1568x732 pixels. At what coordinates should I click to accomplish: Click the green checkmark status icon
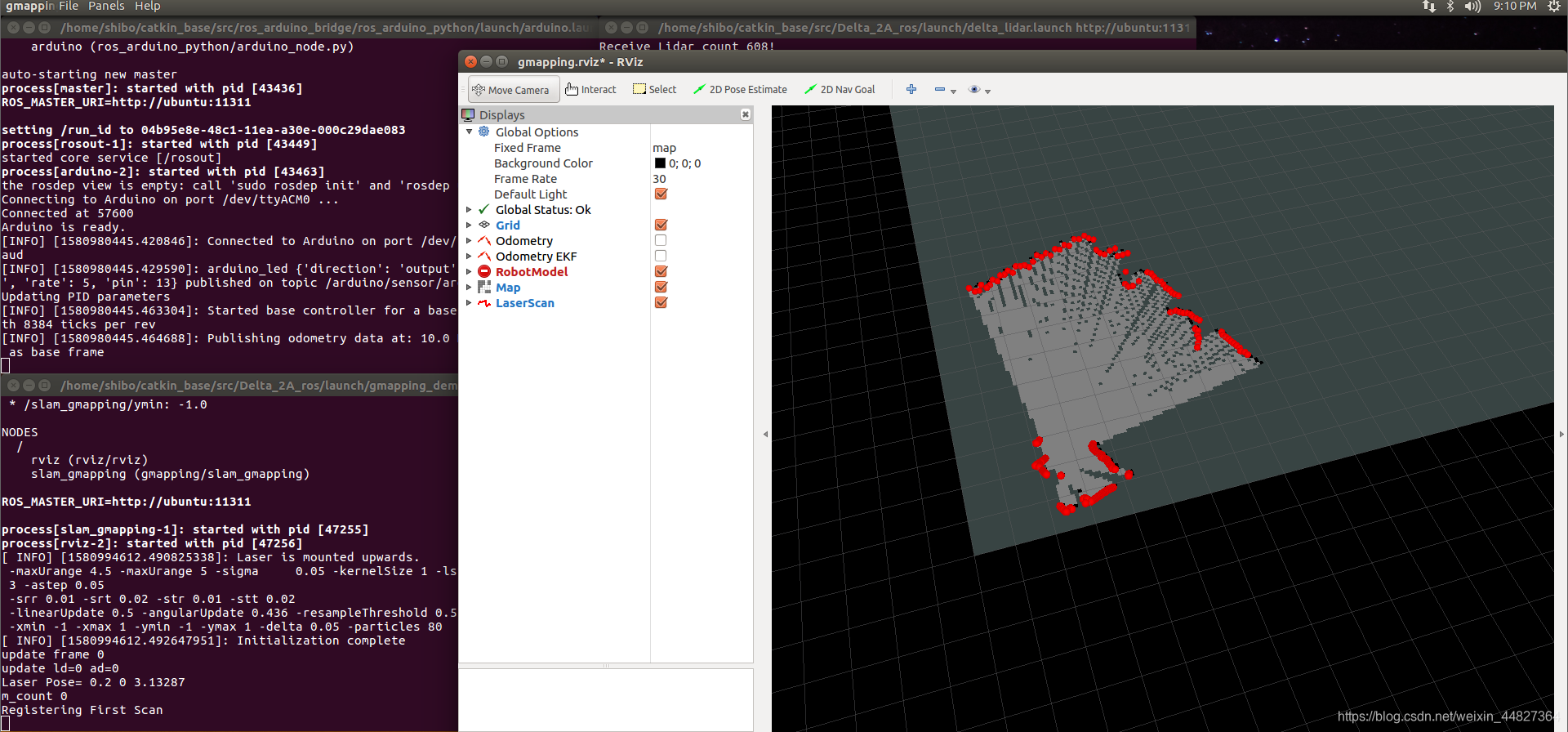(484, 209)
